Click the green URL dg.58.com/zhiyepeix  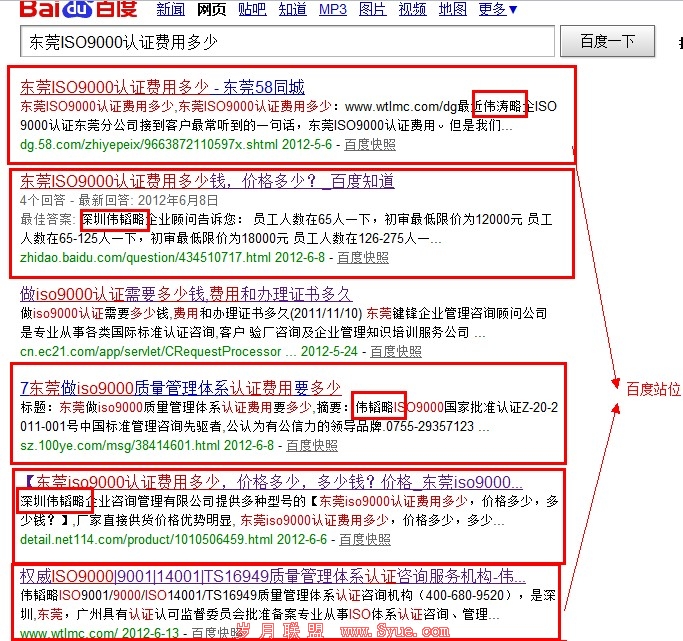(149, 144)
